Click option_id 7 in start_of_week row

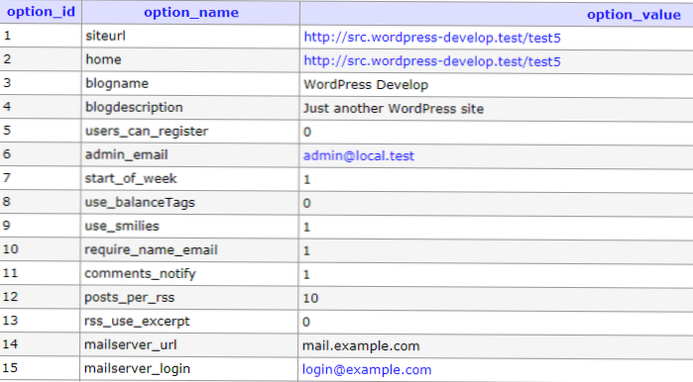pyautogui.click(x=7, y=178)
